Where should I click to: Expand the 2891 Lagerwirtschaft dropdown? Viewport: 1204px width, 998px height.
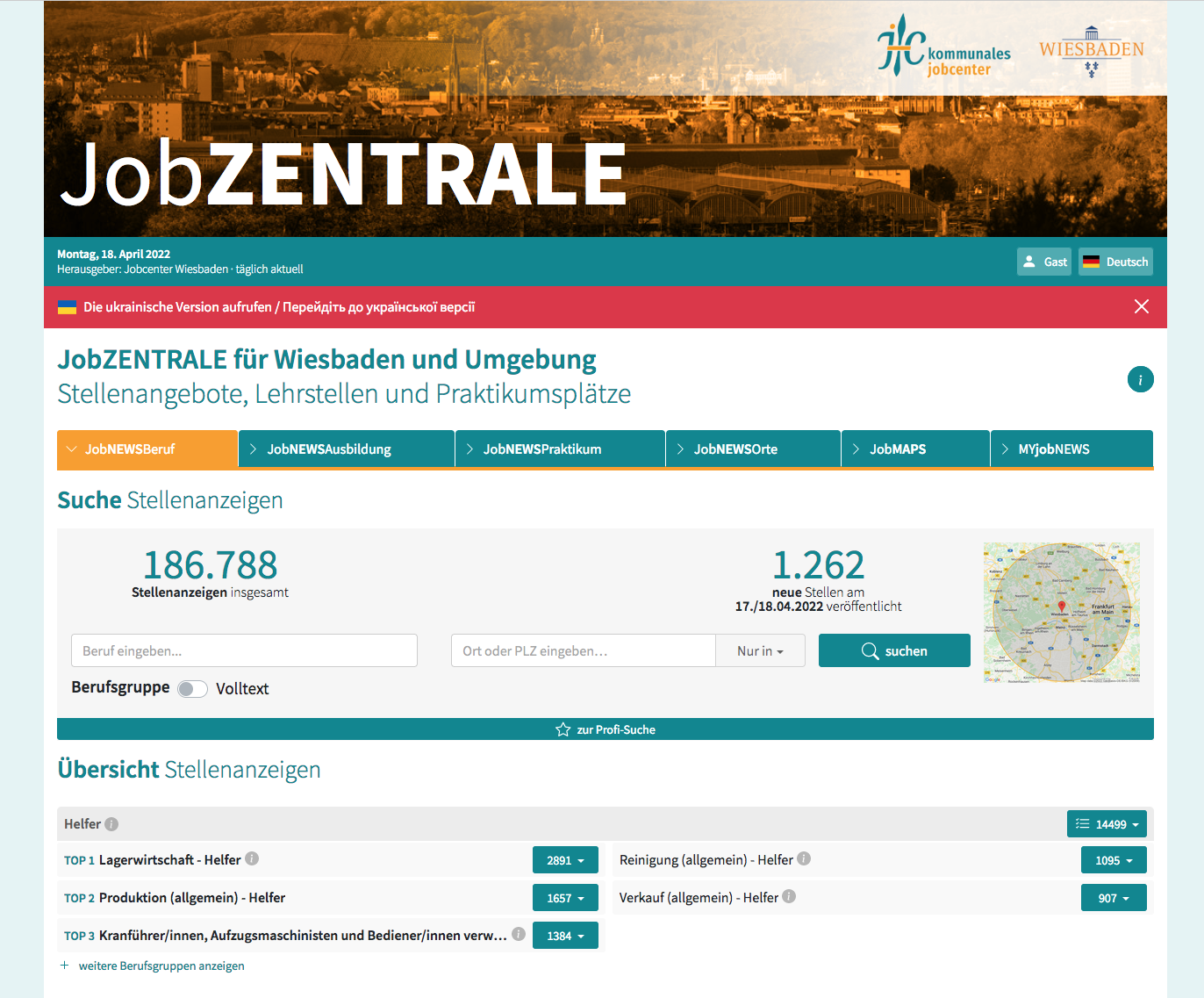click(x=565, y=860)
